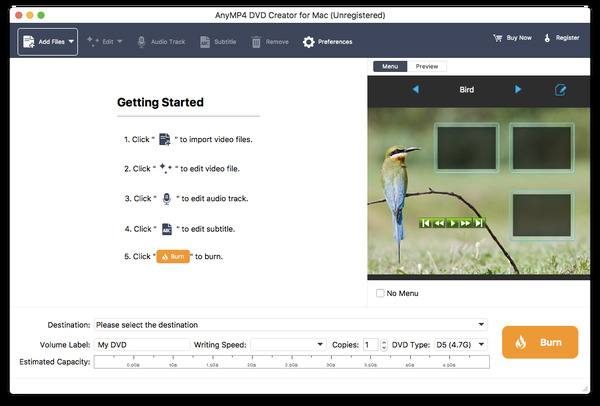This screenshot has width=600, height=406.
Task: Click the Estimated Capacity bar
Action: 292,362
